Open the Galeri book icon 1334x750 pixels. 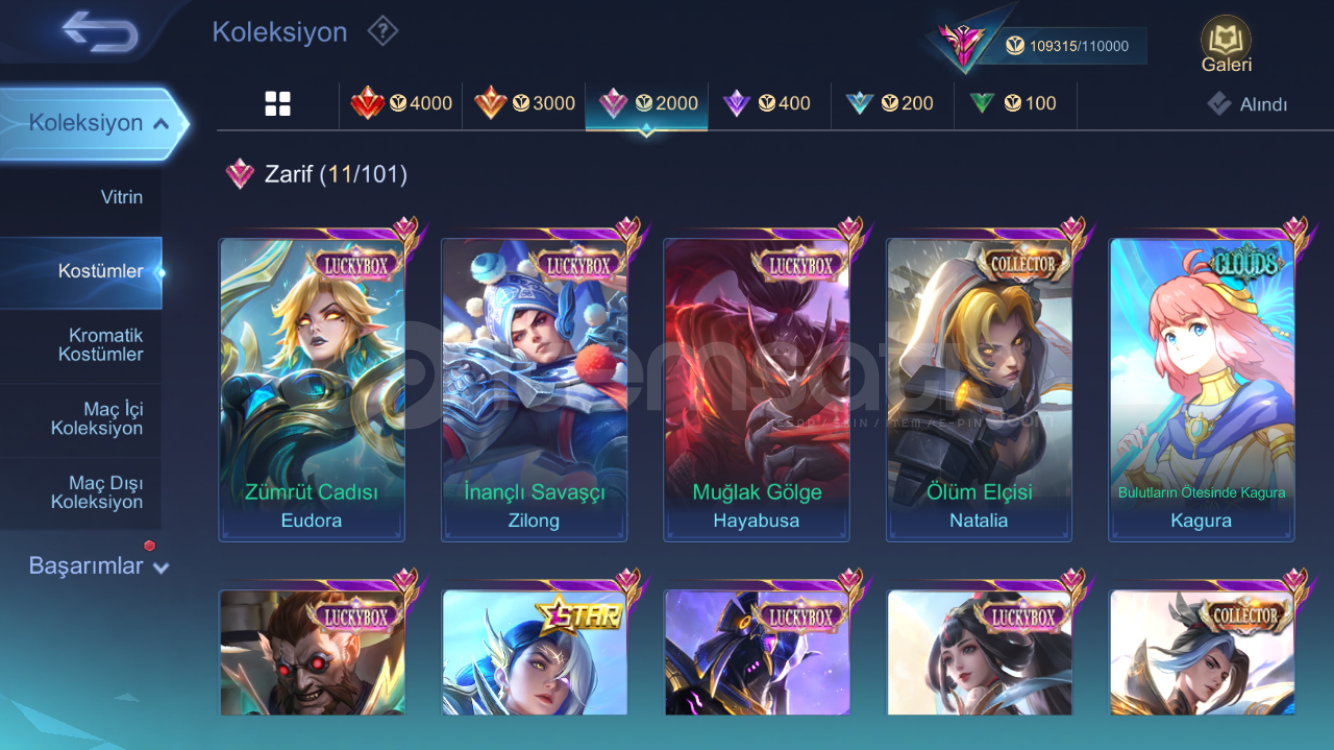1226,45
